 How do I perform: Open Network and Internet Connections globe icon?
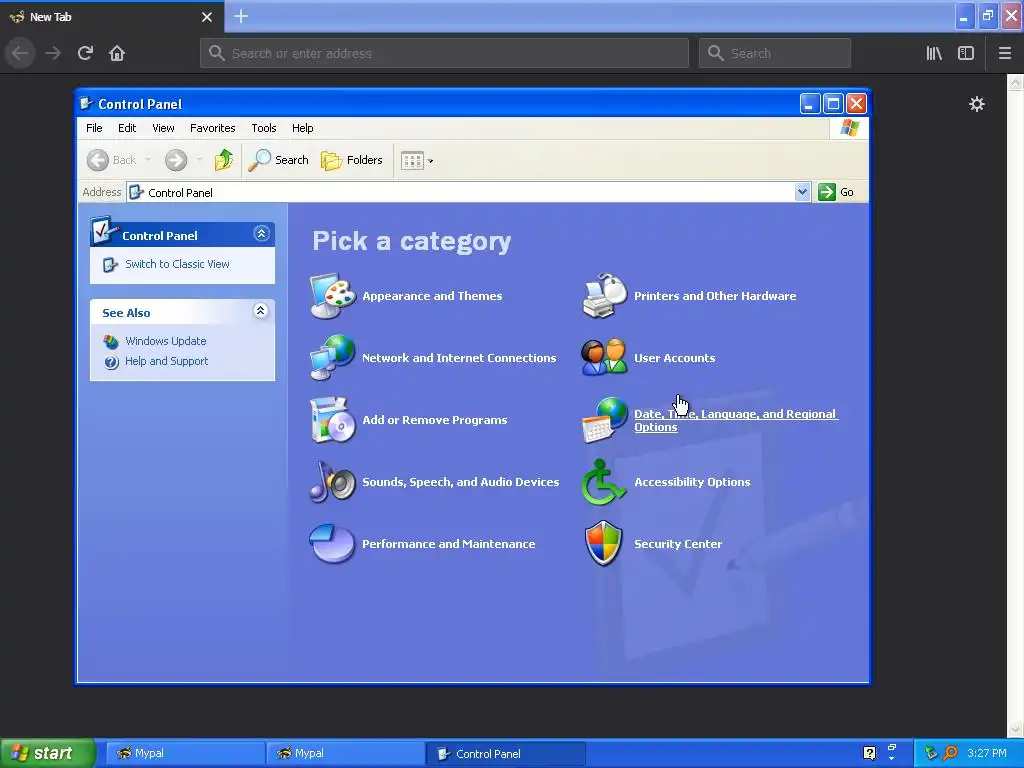click(332, 357)
